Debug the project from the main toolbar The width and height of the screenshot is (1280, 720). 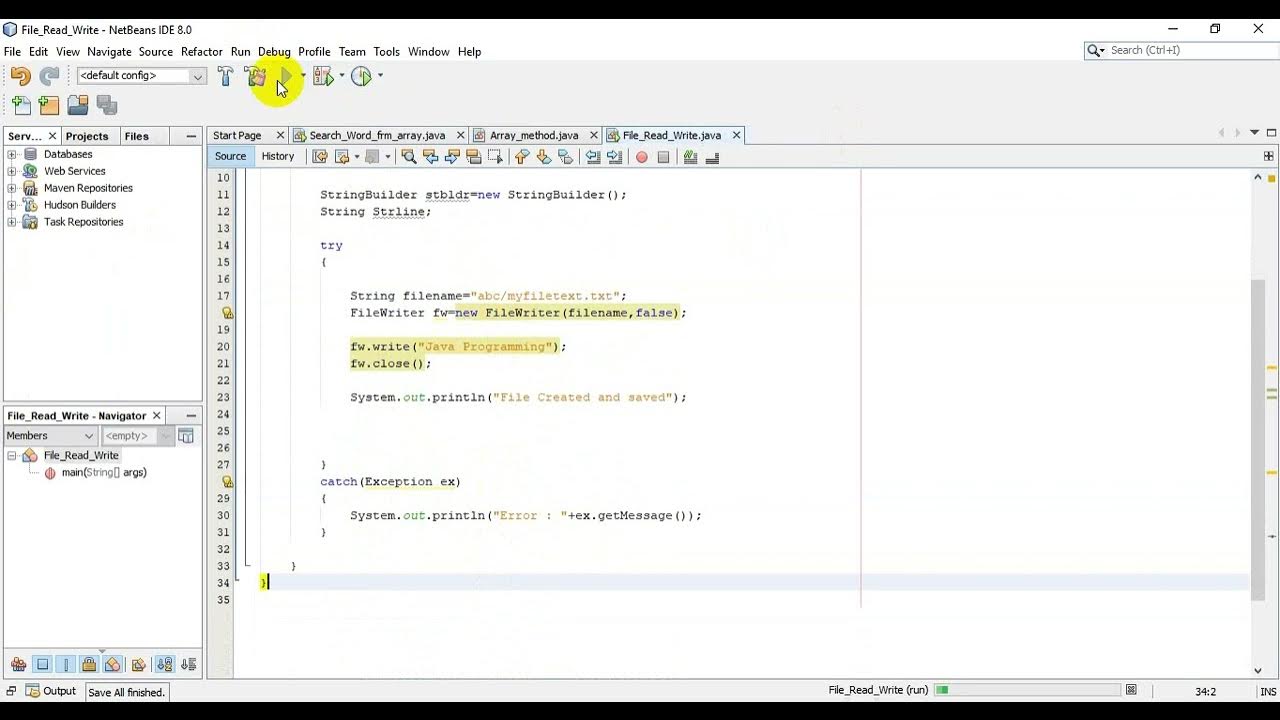point(322,76)
